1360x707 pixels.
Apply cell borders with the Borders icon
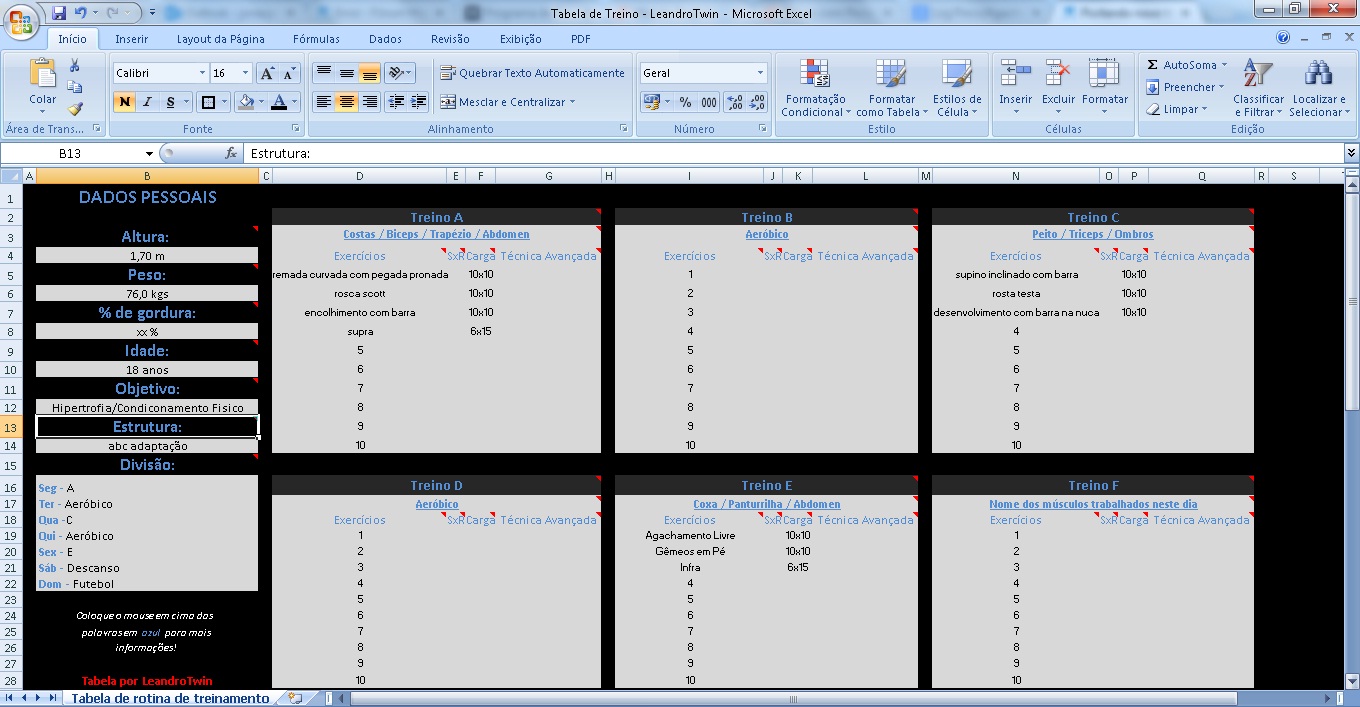pos(207,102)
